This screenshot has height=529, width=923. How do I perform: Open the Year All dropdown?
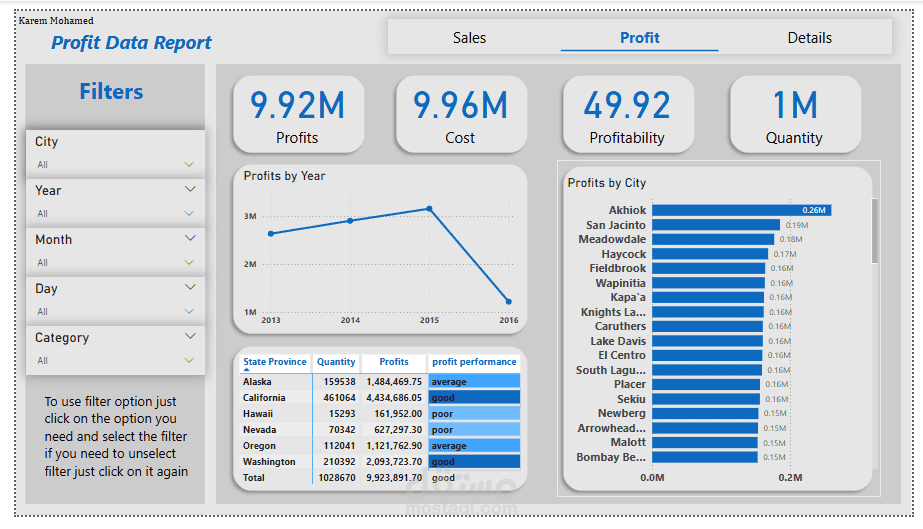tap(115, 214)
